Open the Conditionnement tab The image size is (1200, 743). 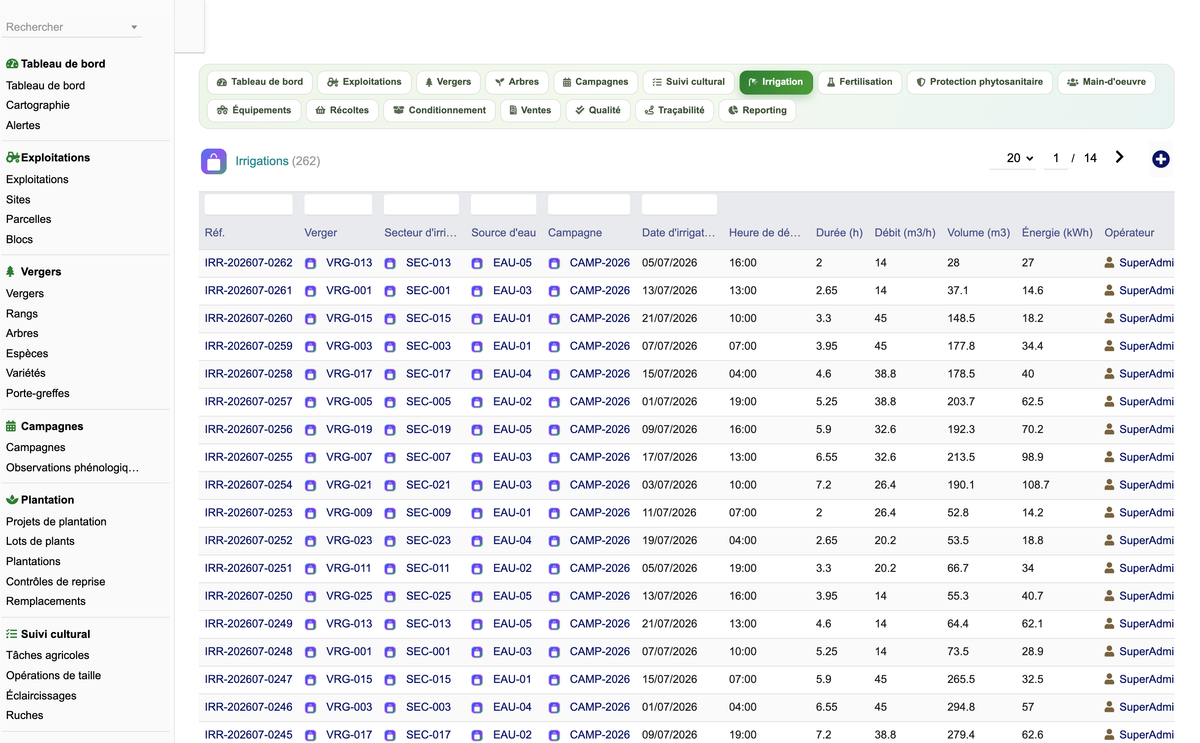(440, 110)
